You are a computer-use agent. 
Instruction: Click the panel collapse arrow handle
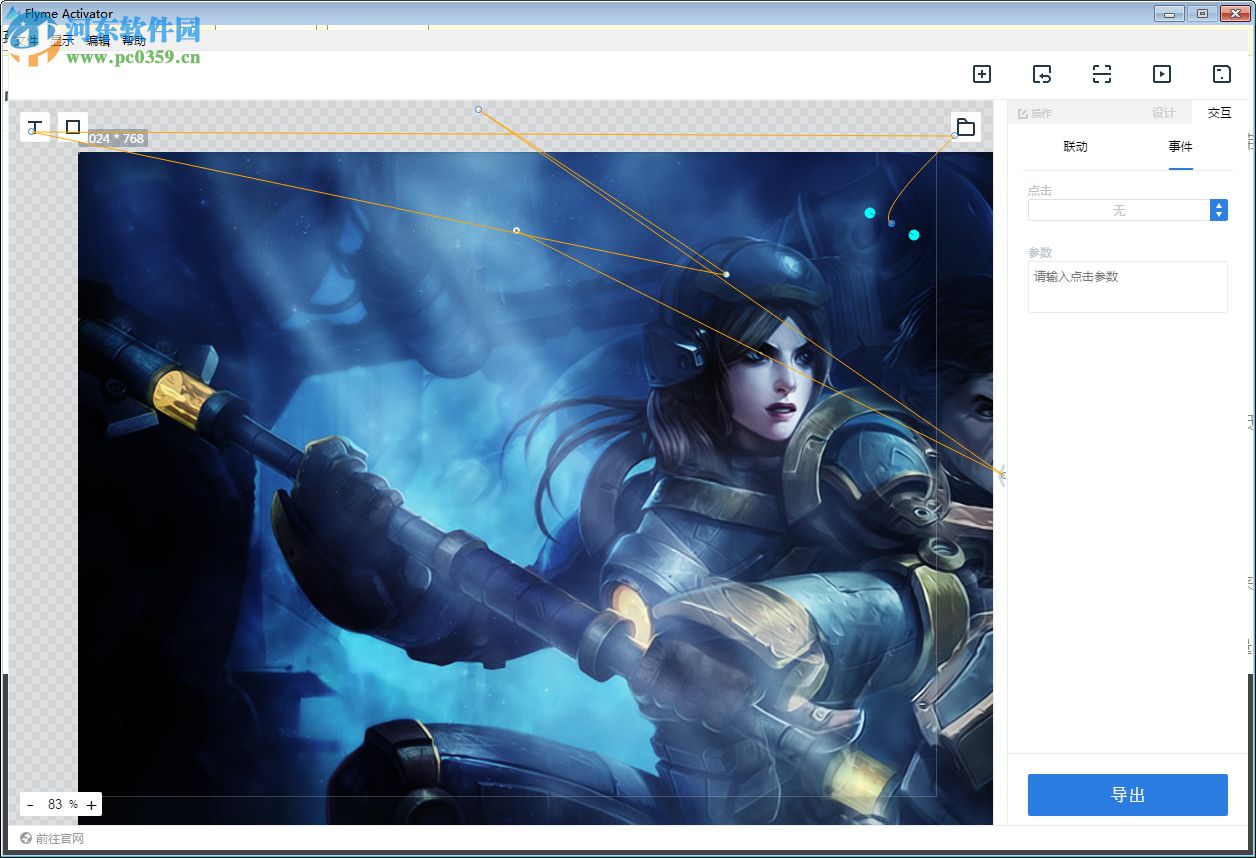point(1003,476)
